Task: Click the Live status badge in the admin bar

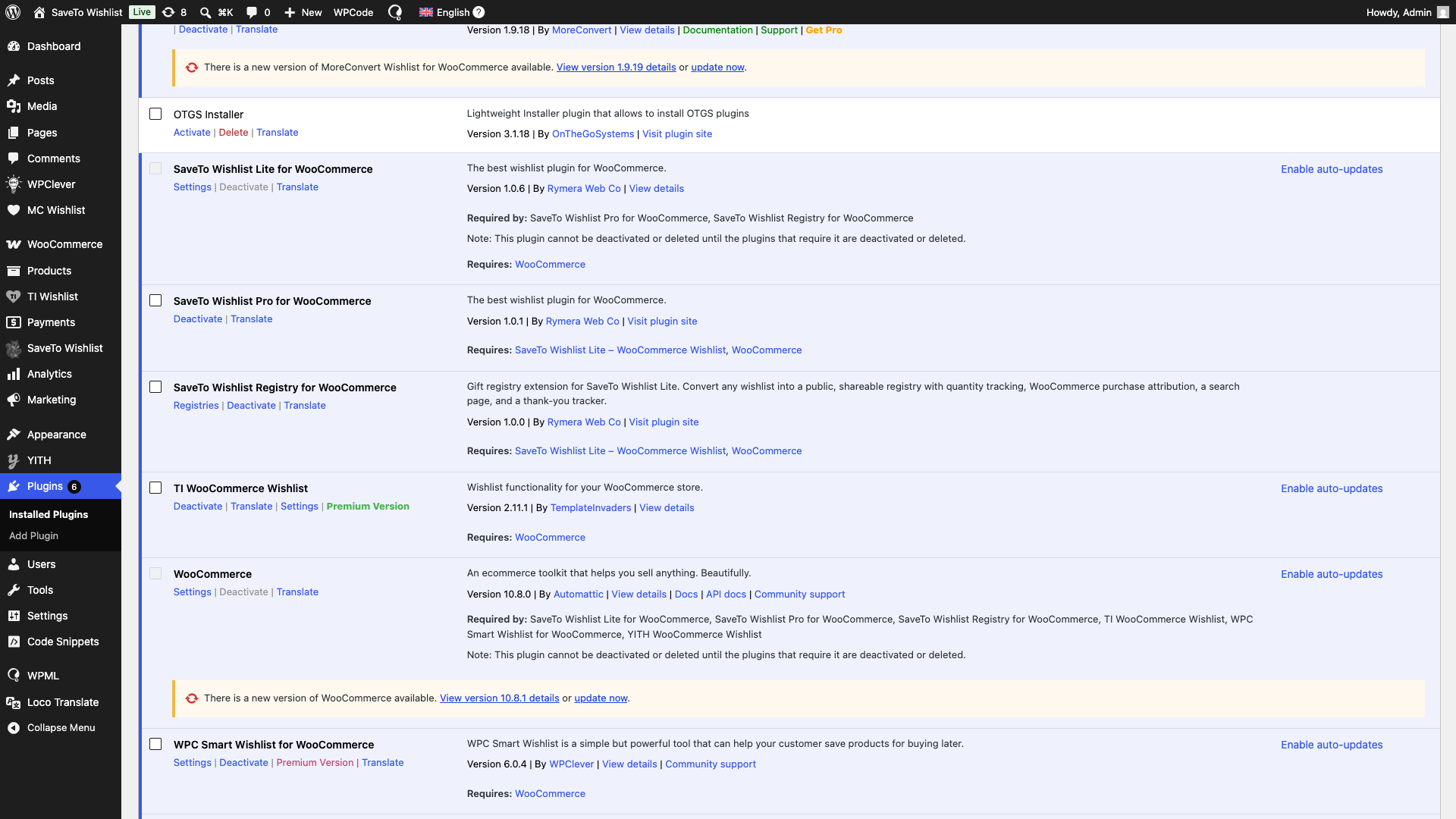Action: pyautogui.click(x=142, y=12)
